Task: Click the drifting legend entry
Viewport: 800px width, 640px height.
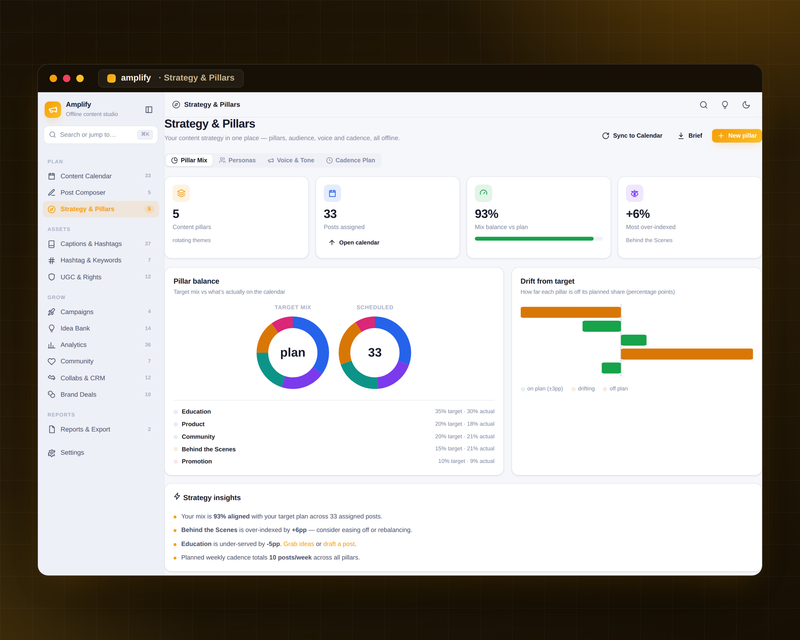Action: (583, 389)
